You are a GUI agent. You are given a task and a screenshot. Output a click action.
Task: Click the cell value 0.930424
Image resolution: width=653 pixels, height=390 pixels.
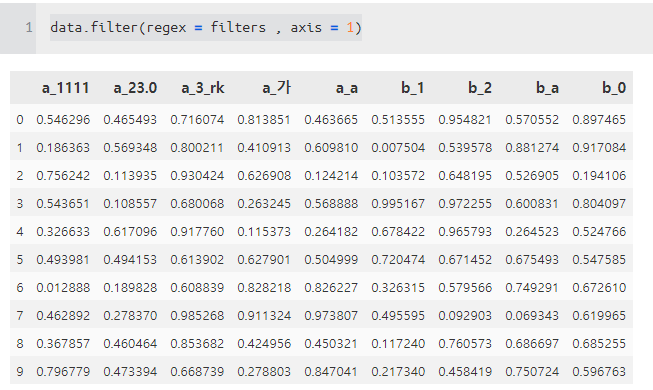click(x=197, y=175)
